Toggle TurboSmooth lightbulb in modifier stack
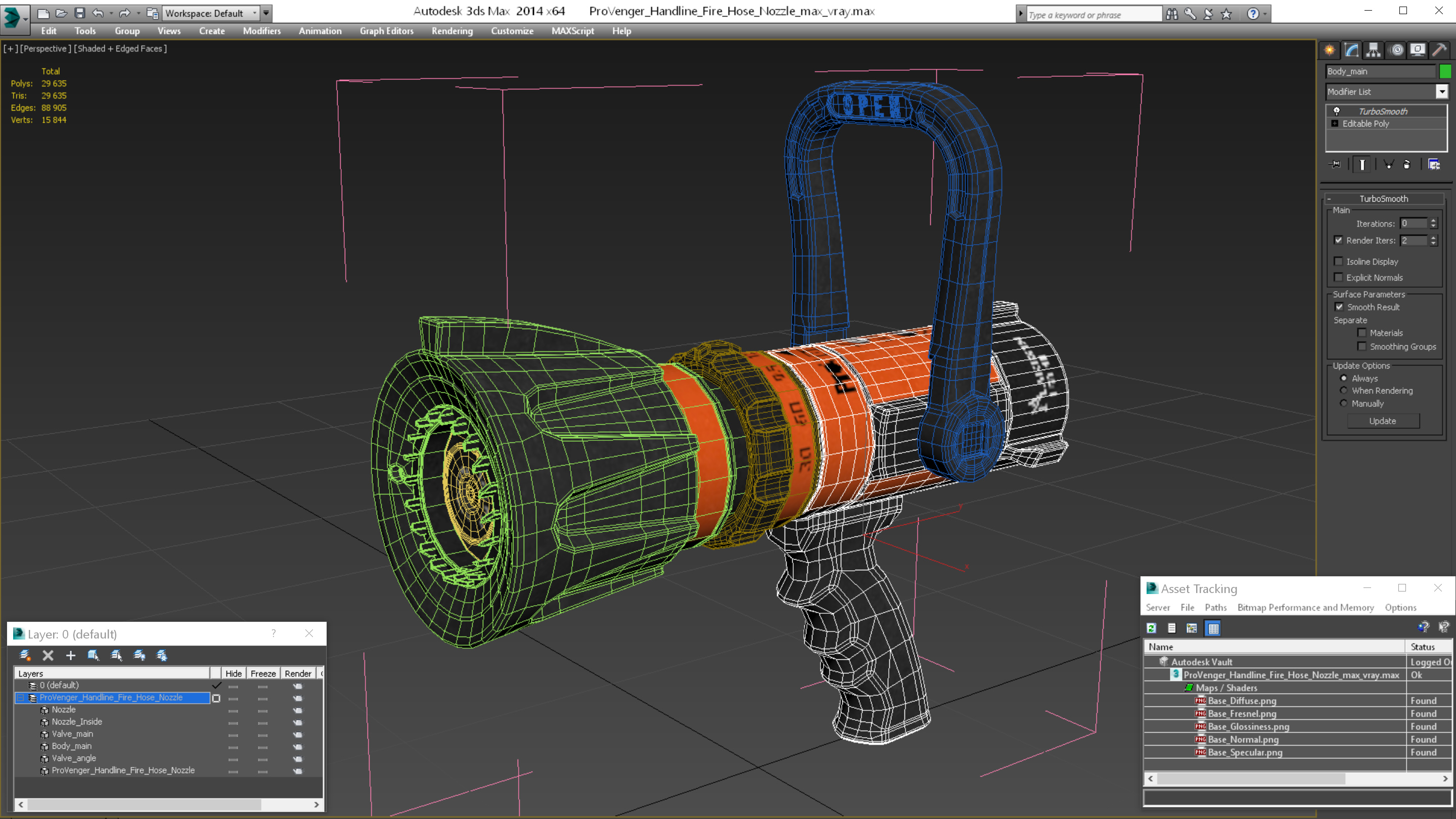 [1336, 111]
